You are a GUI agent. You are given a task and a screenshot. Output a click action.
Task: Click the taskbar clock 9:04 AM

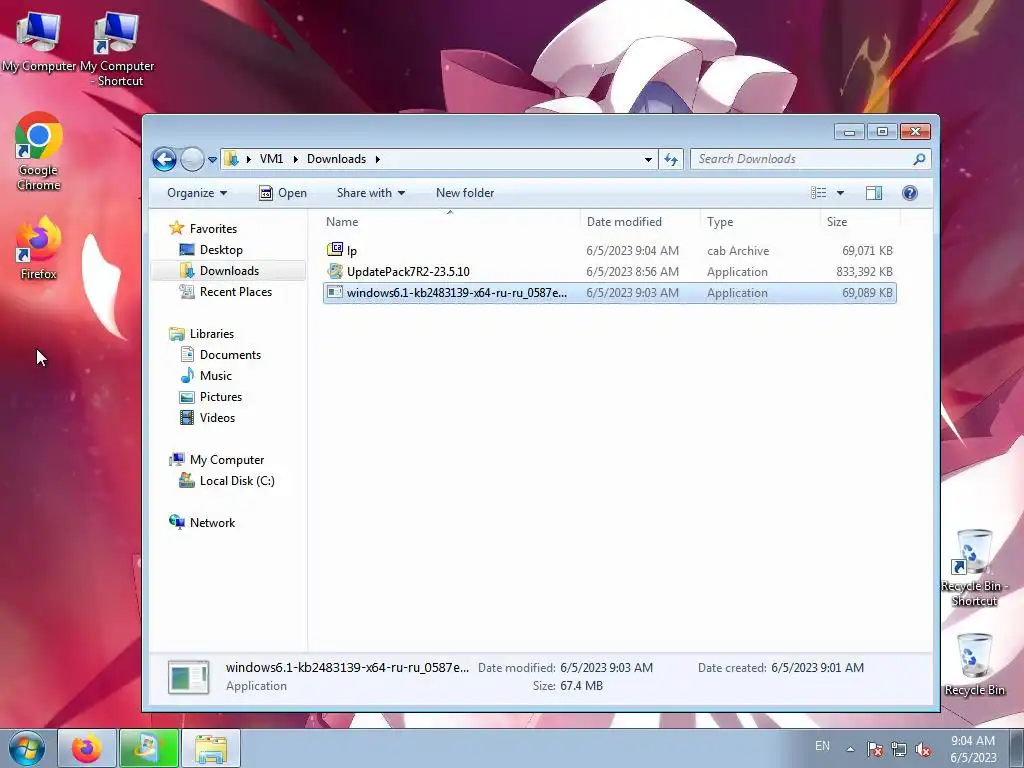972,741
